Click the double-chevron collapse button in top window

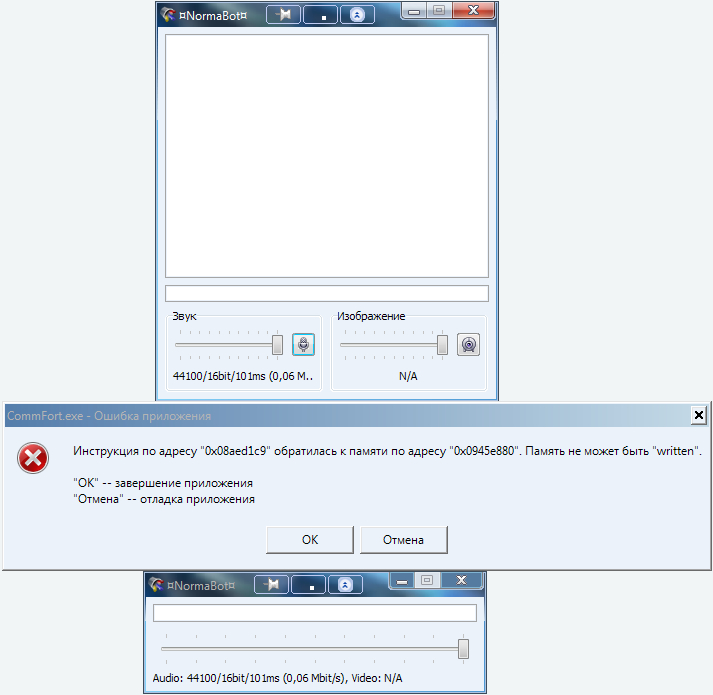[357, 15]
